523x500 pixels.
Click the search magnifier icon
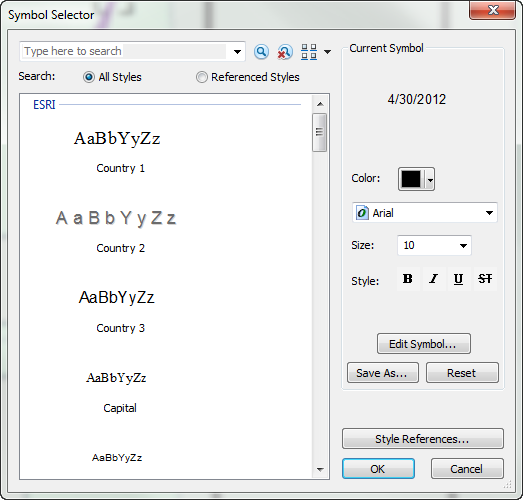tap(261, 52)
